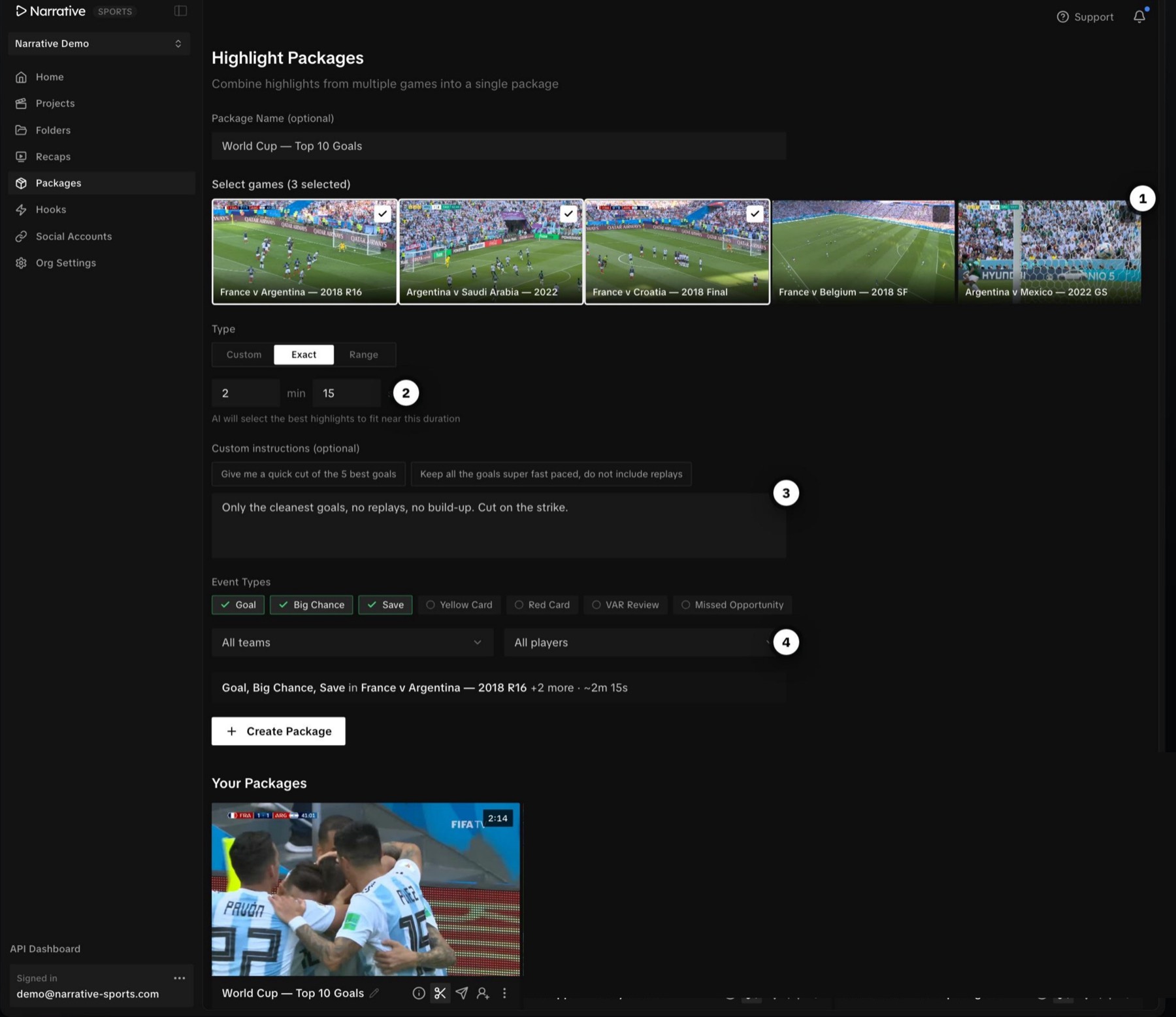Select Argentina v Mexico game thumbnail

click(x=1049, y=252)
